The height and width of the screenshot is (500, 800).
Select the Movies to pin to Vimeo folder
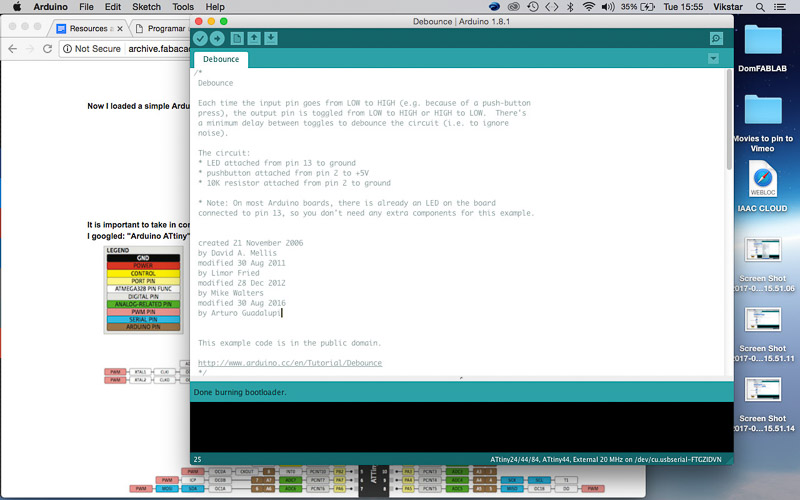point(763,110)
